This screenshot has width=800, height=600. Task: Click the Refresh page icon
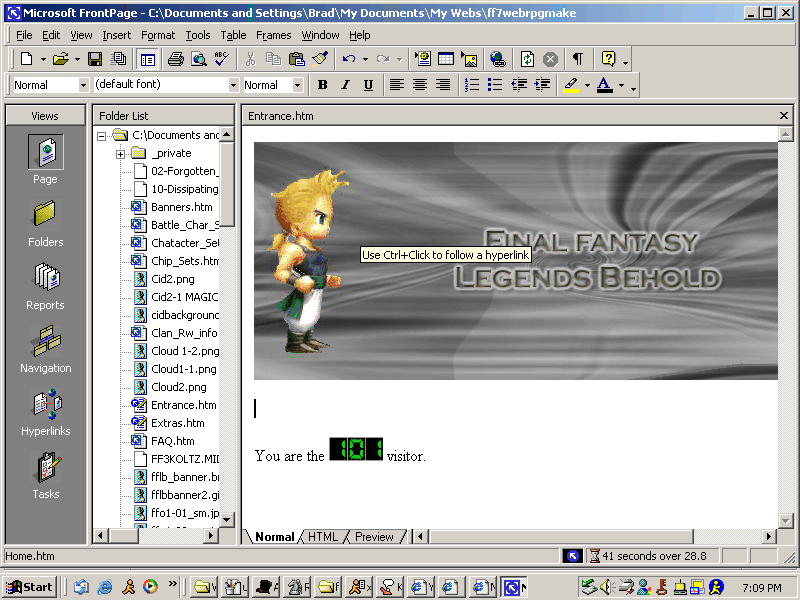(527, 59)
